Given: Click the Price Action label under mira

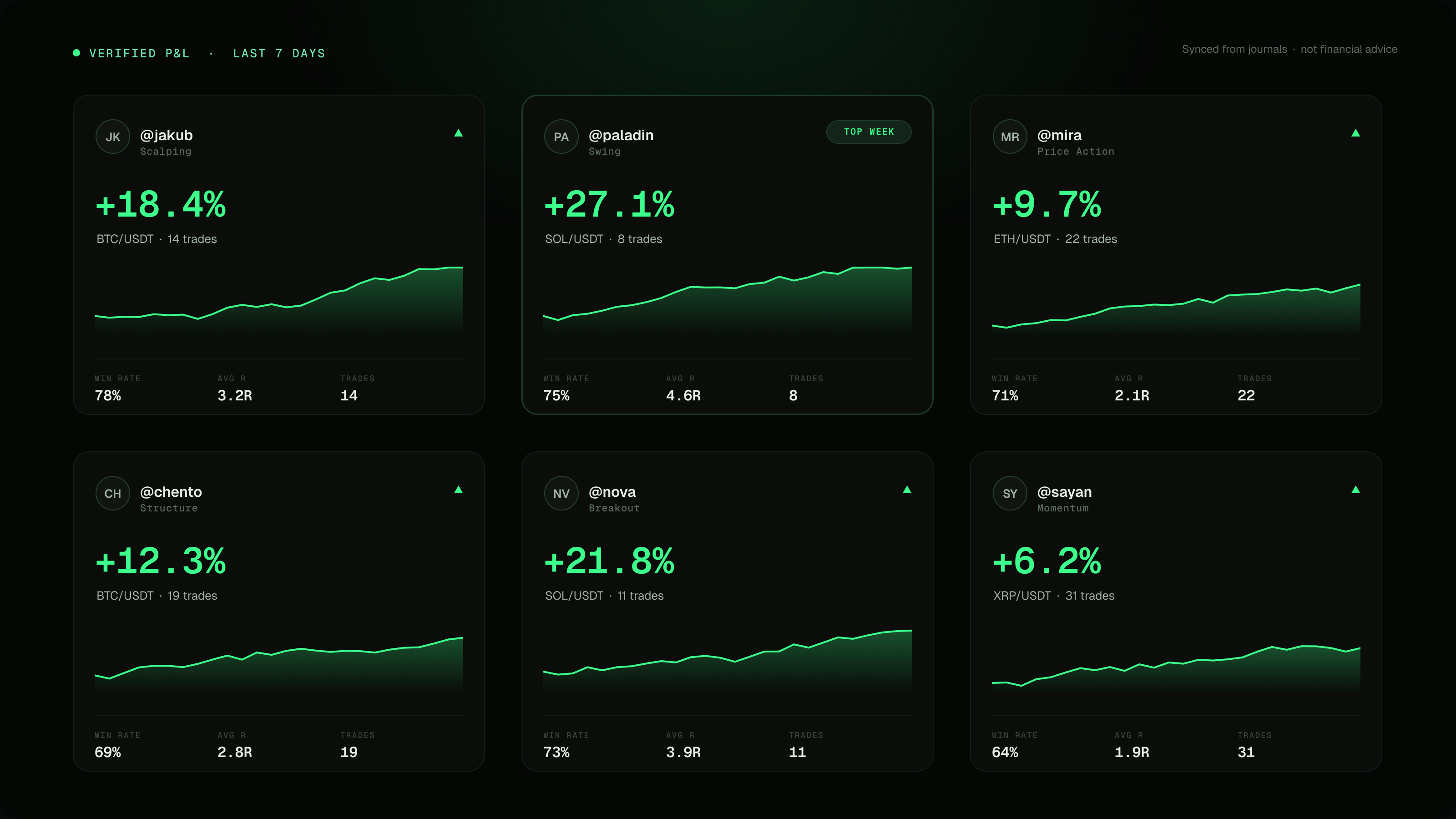Looking at the screenshot, I should pos(1076,152).
